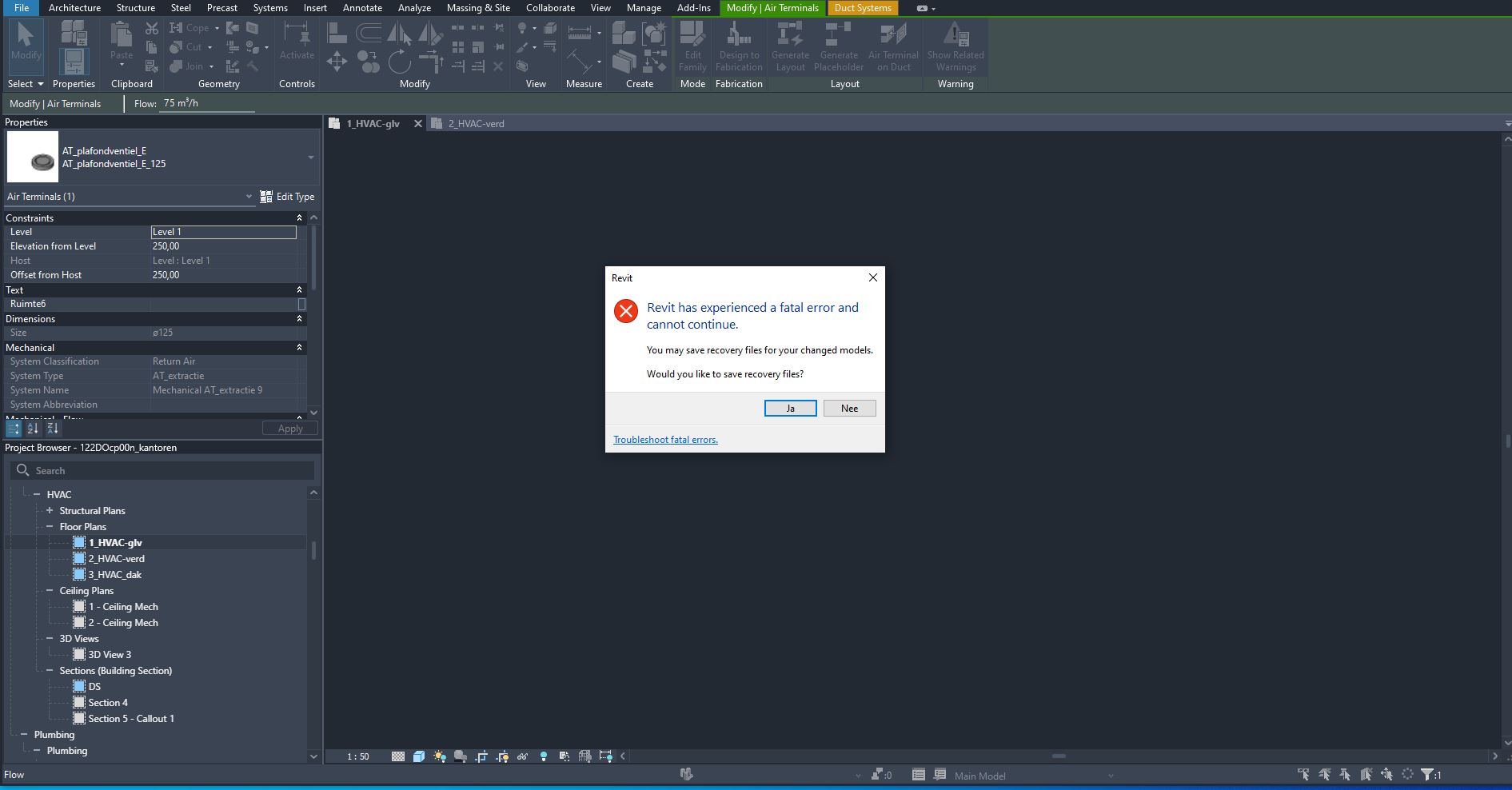Collapse the Floor Plans tree node
The height and width of the screenshot is (790, 1512).
coord(50,526)
